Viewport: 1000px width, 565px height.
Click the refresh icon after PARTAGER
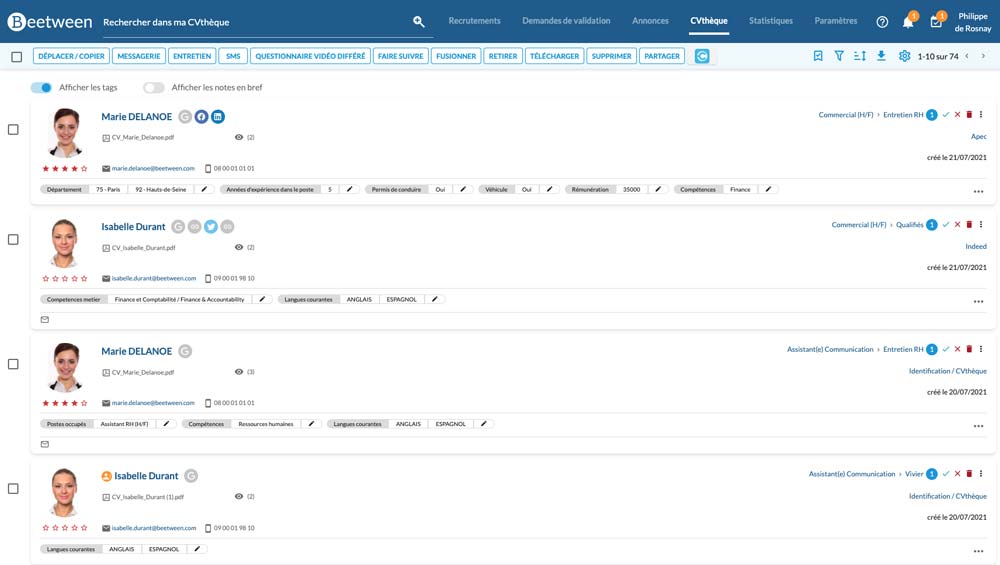point(702,56)
